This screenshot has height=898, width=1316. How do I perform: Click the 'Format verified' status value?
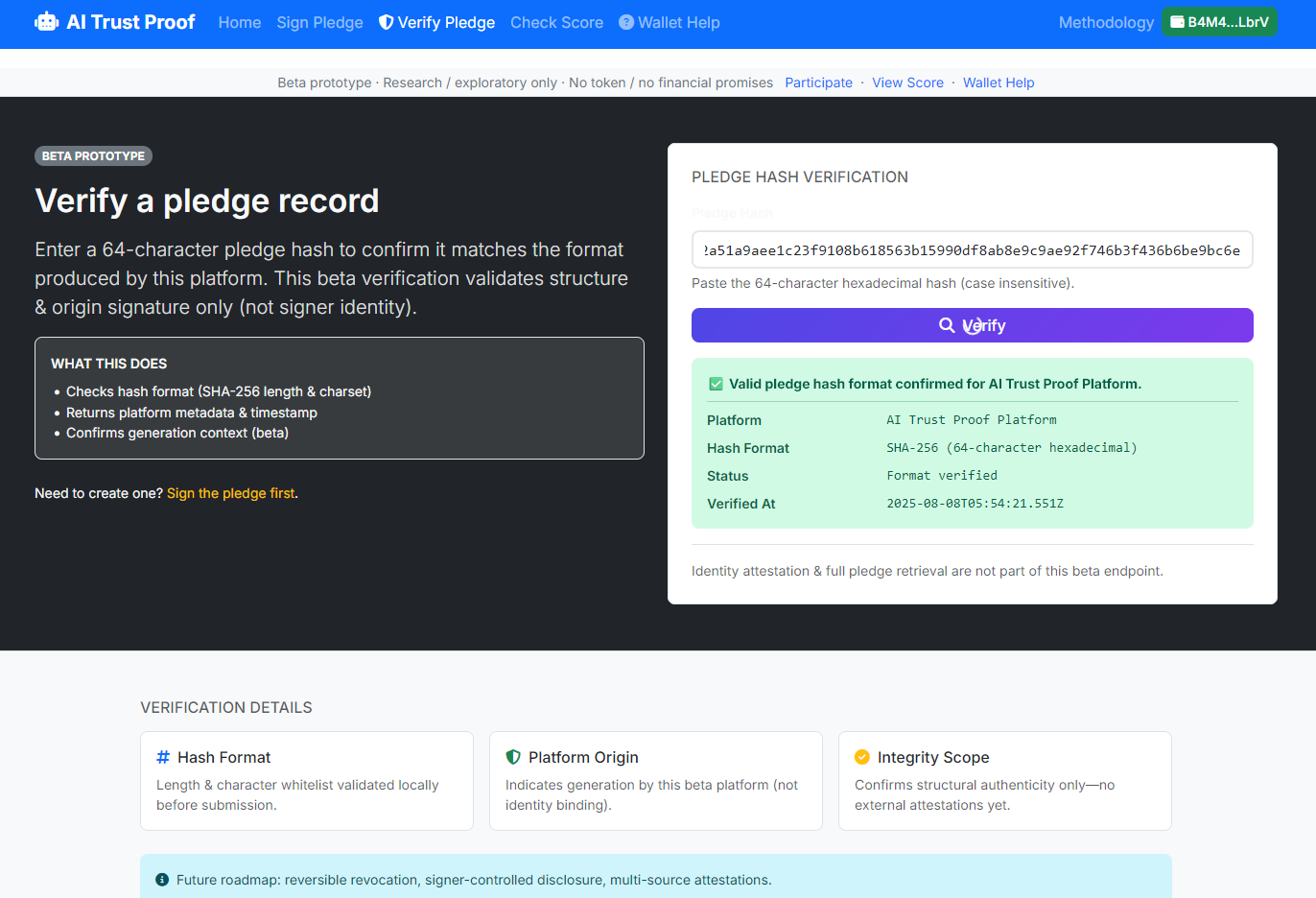[942, 476]
